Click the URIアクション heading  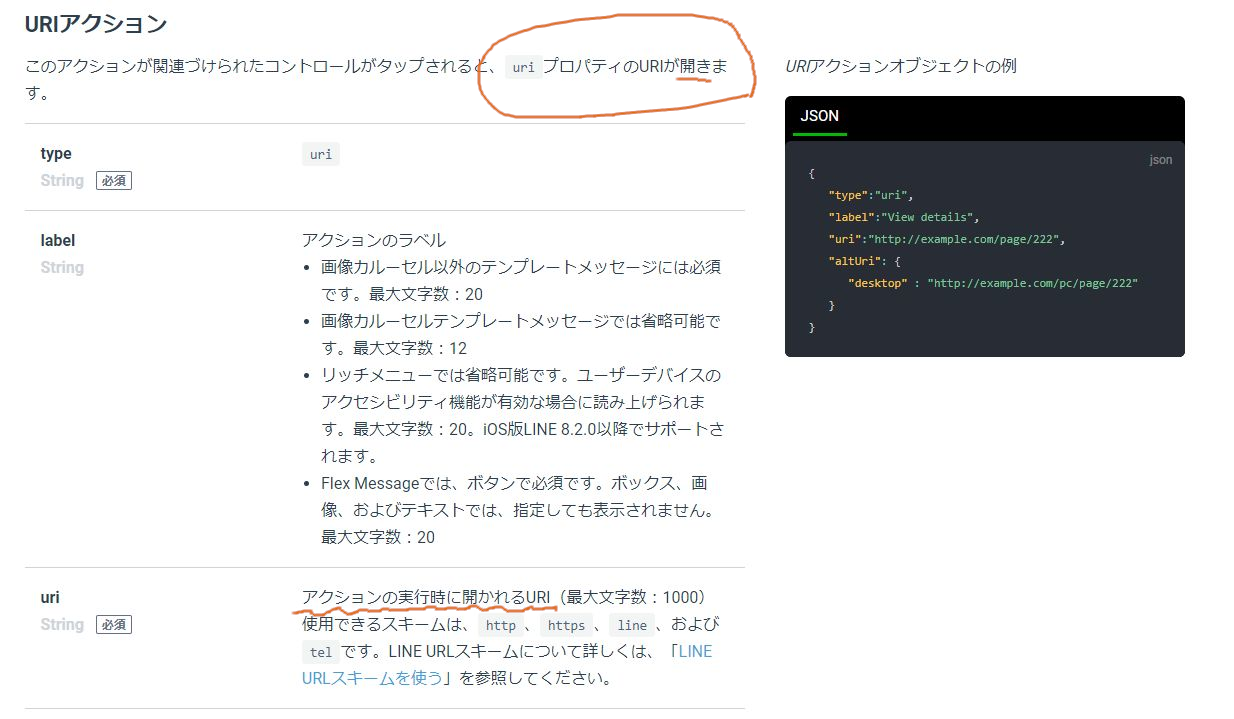tap(96, 23)
